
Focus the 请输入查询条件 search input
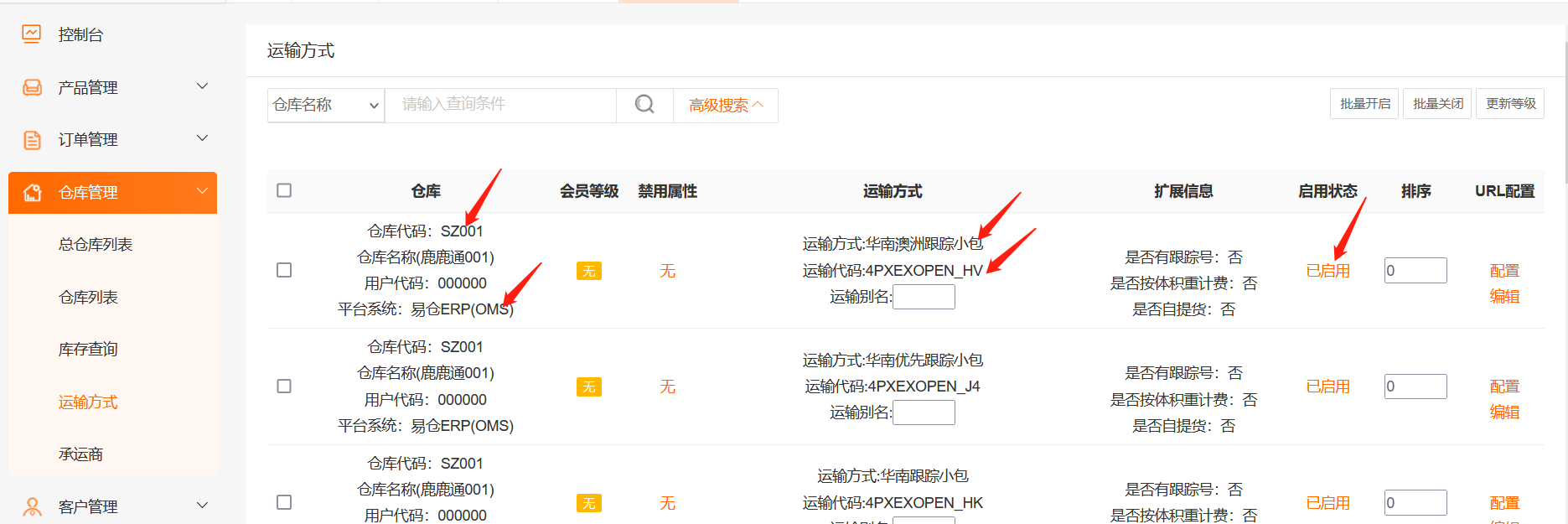point(500,105)
